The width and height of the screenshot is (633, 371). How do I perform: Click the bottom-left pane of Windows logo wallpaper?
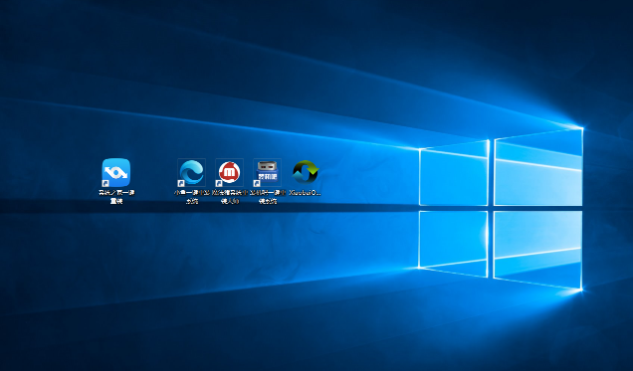click(454, 243)
